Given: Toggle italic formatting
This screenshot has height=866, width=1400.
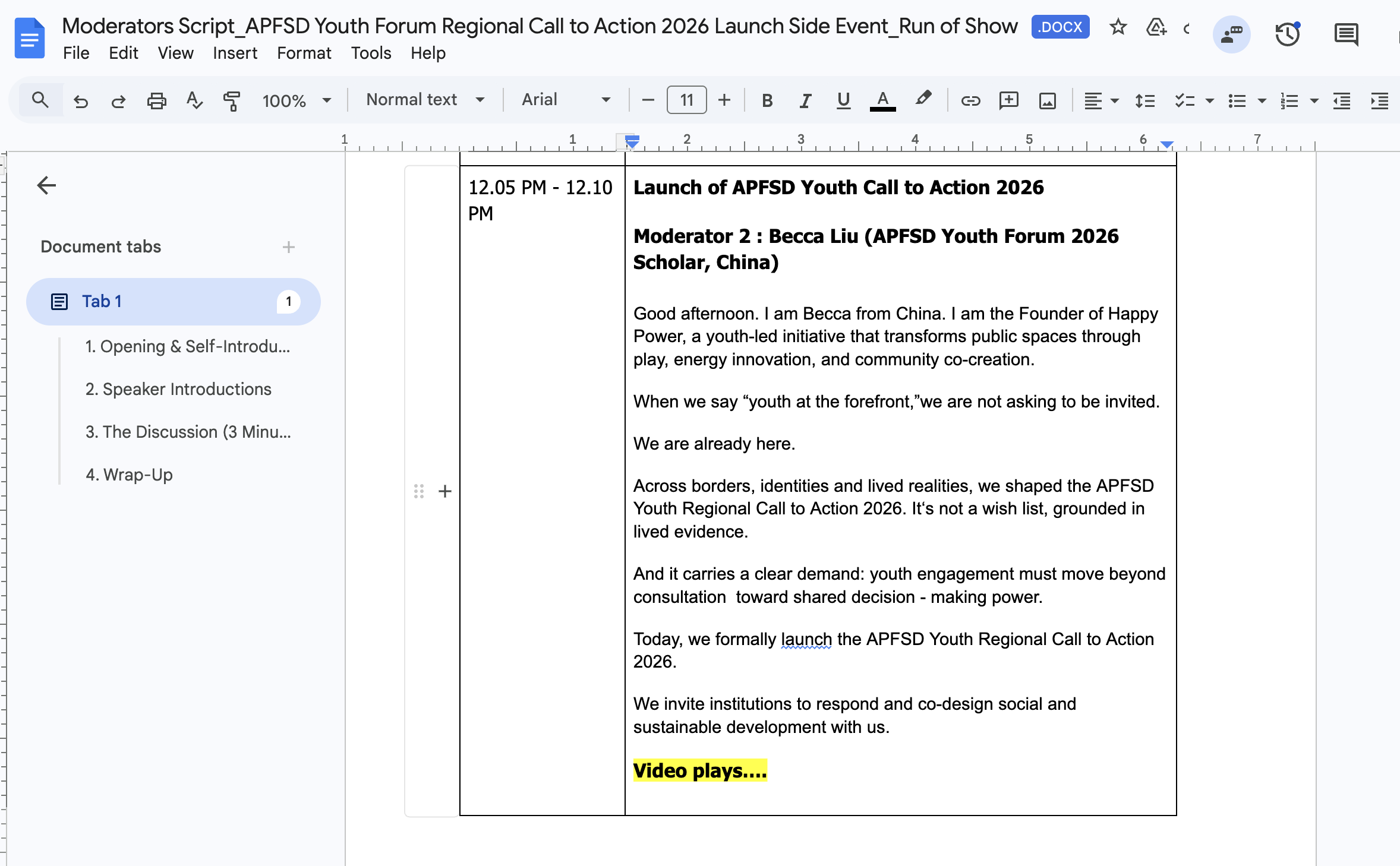Looking at the screenshot, I should coord(805,100).
